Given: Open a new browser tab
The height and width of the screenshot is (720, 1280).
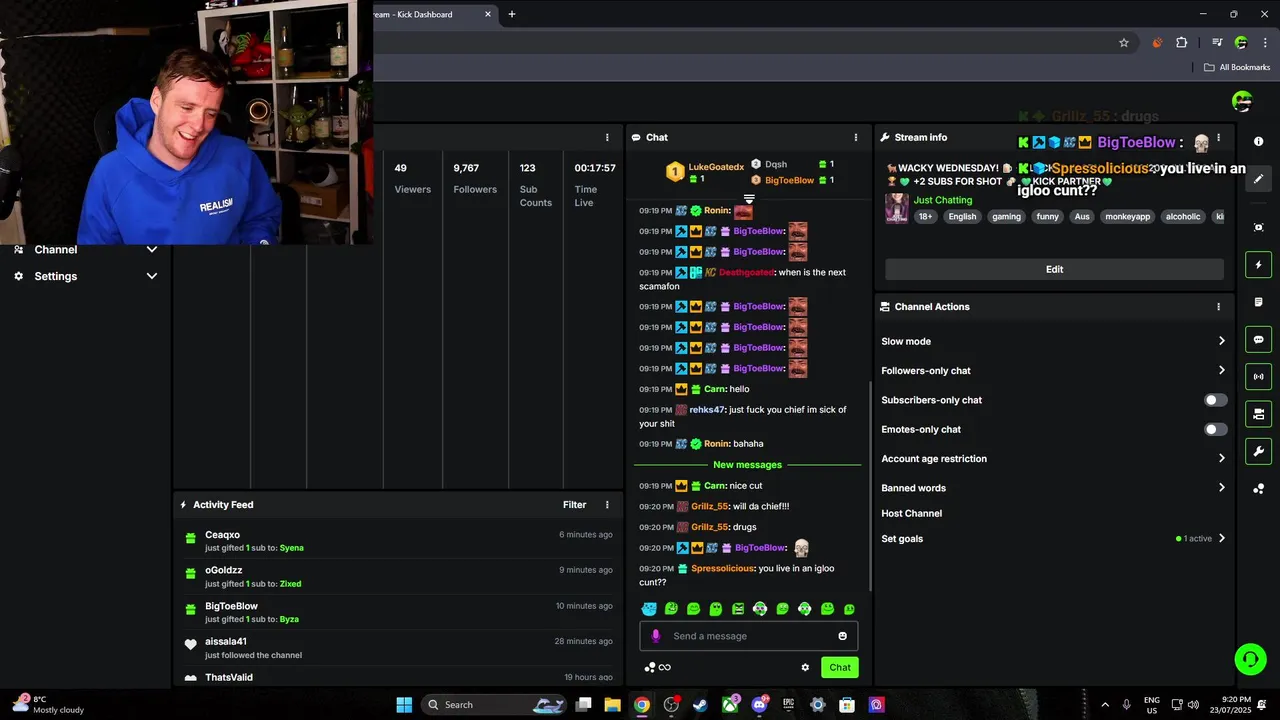Looking at the screenshot, I should click(512, 14).
